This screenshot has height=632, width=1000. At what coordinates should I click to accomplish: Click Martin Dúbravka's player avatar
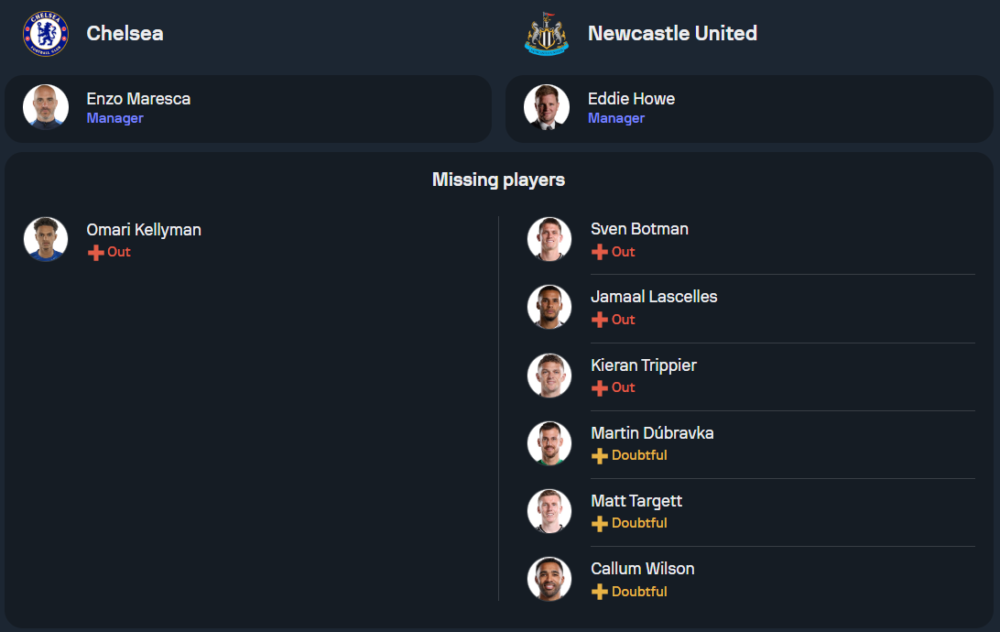pos(549,443)
